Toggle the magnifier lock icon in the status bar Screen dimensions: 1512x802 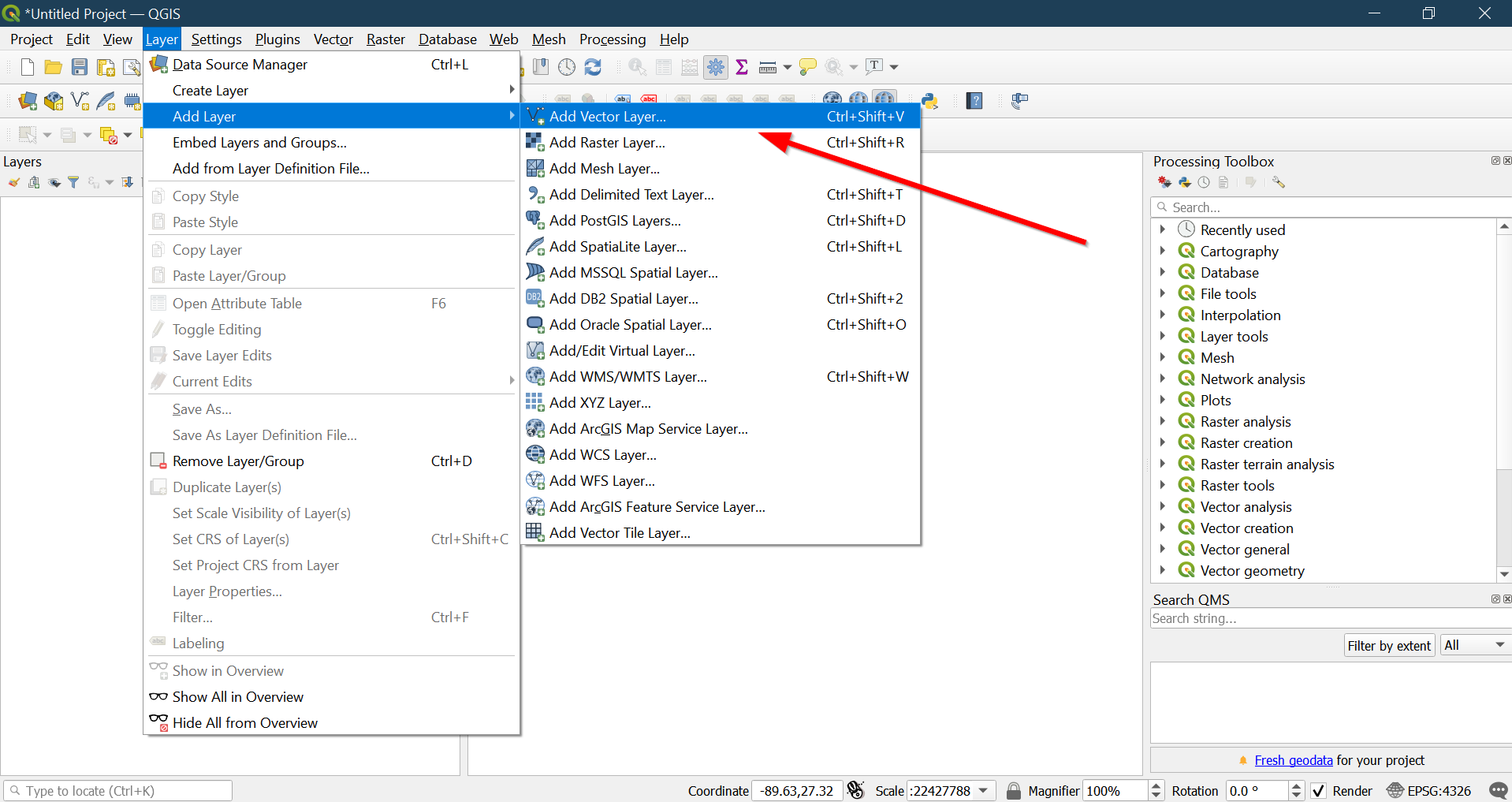(1014, 790)
